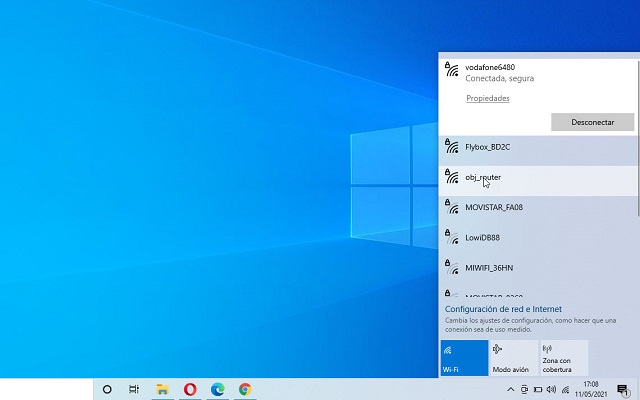Click the LowiDB88 signal icon
Viewport: 640px width, 400px height.
451,237
